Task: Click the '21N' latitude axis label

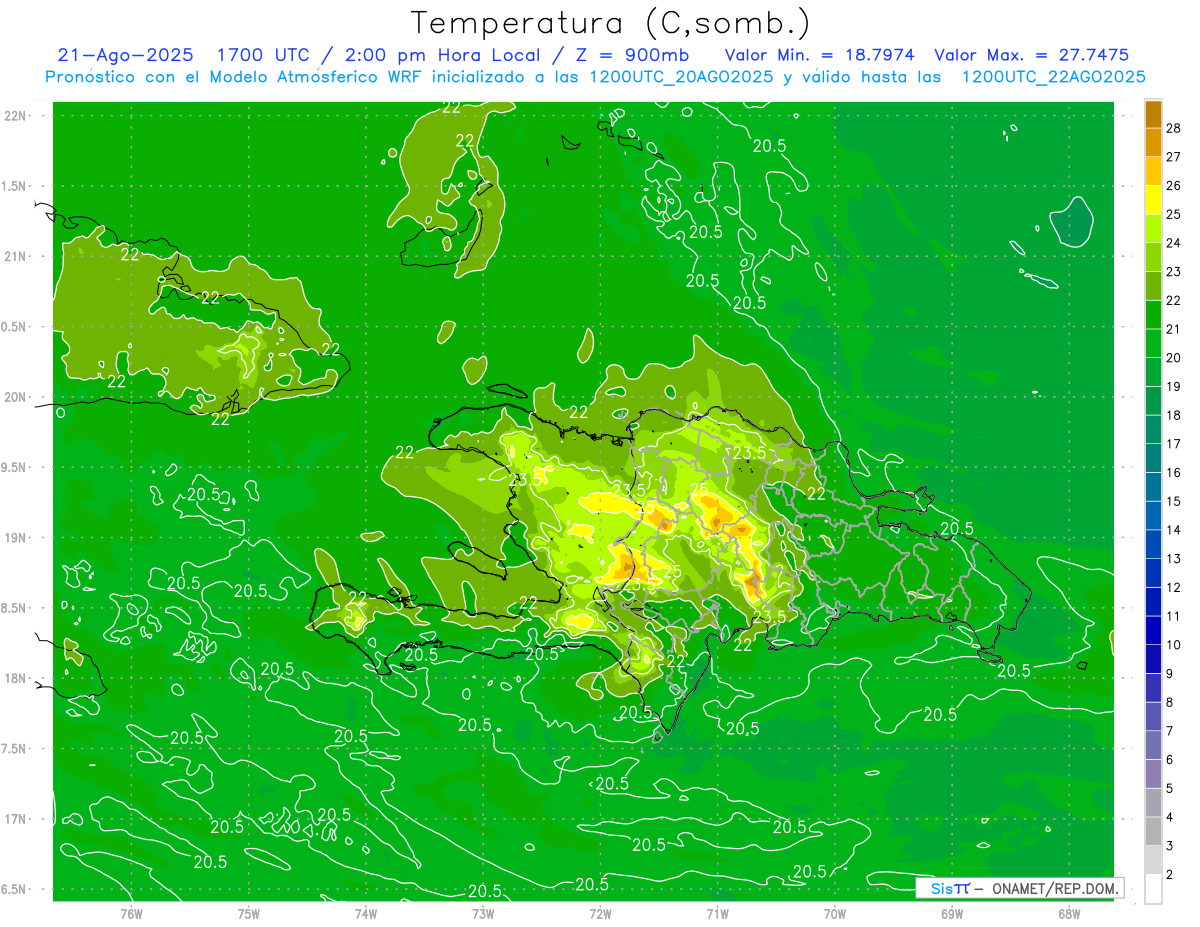Action: (14, 256)
